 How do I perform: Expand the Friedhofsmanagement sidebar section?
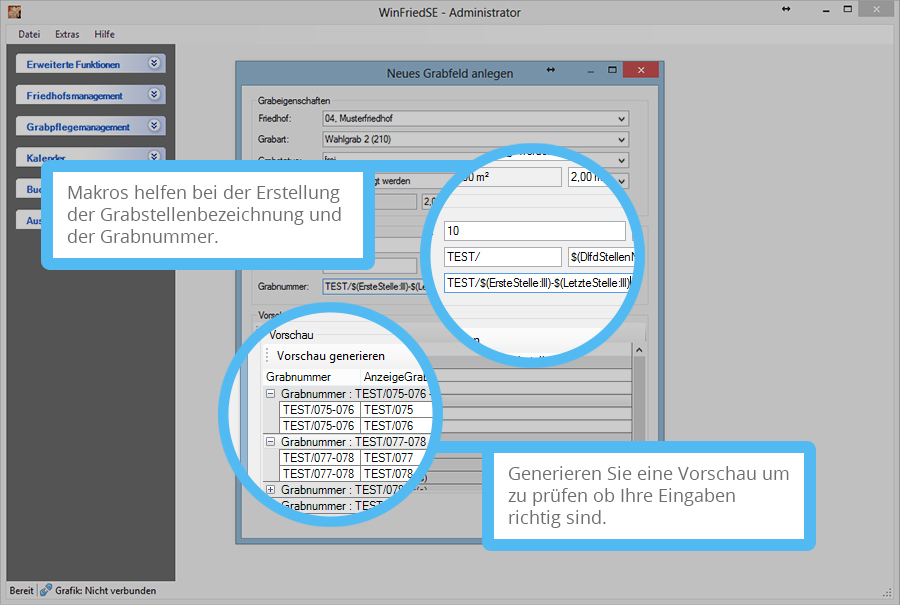pyautogui.click(x=153, y=95)
